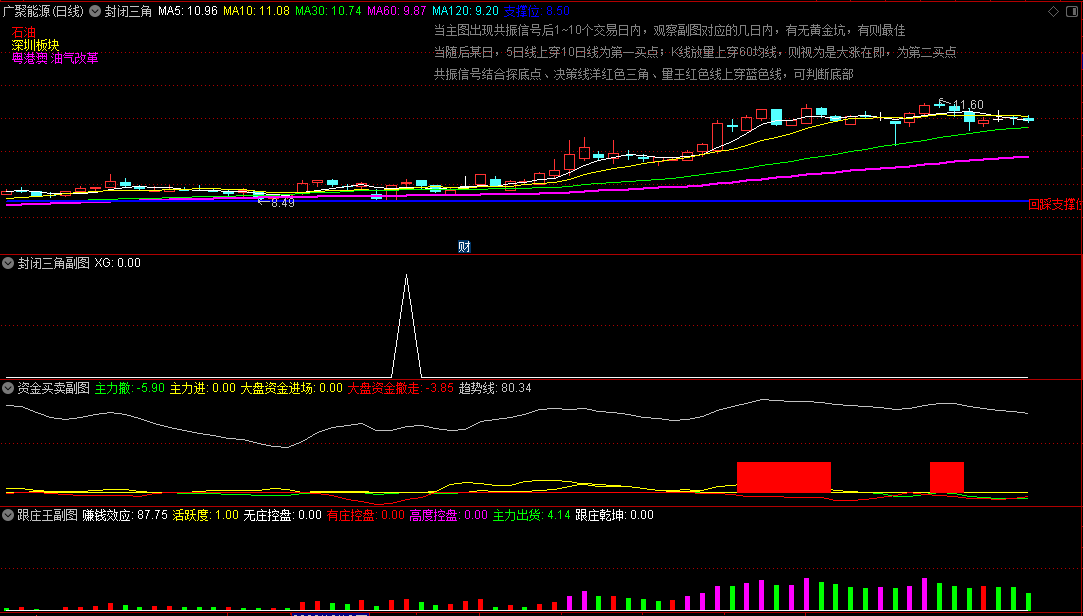Click the note line starting 当随后某日
Screen dimensions: 1083x616
[695, 52]
